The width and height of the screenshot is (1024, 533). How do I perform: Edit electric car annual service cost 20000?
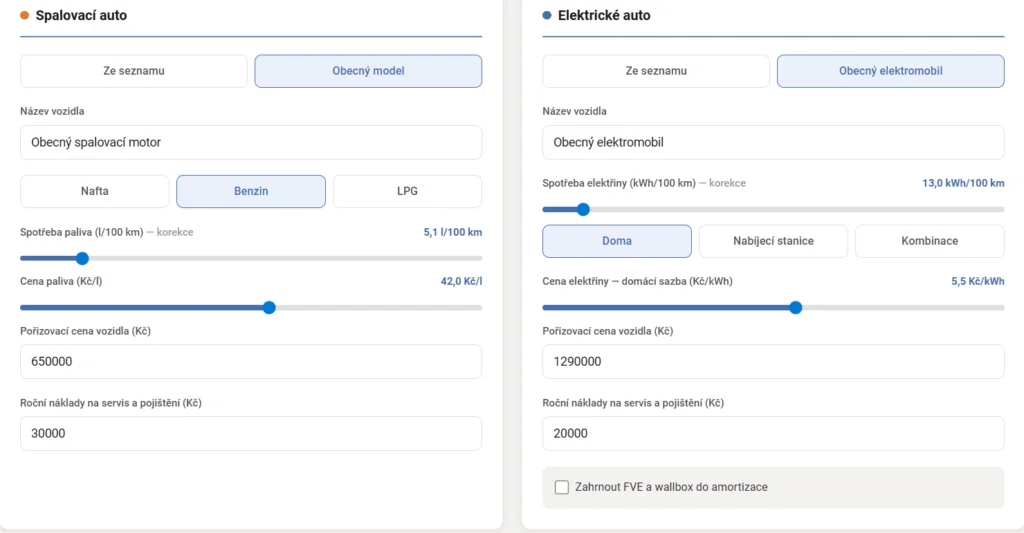click(x=773, y=433)
